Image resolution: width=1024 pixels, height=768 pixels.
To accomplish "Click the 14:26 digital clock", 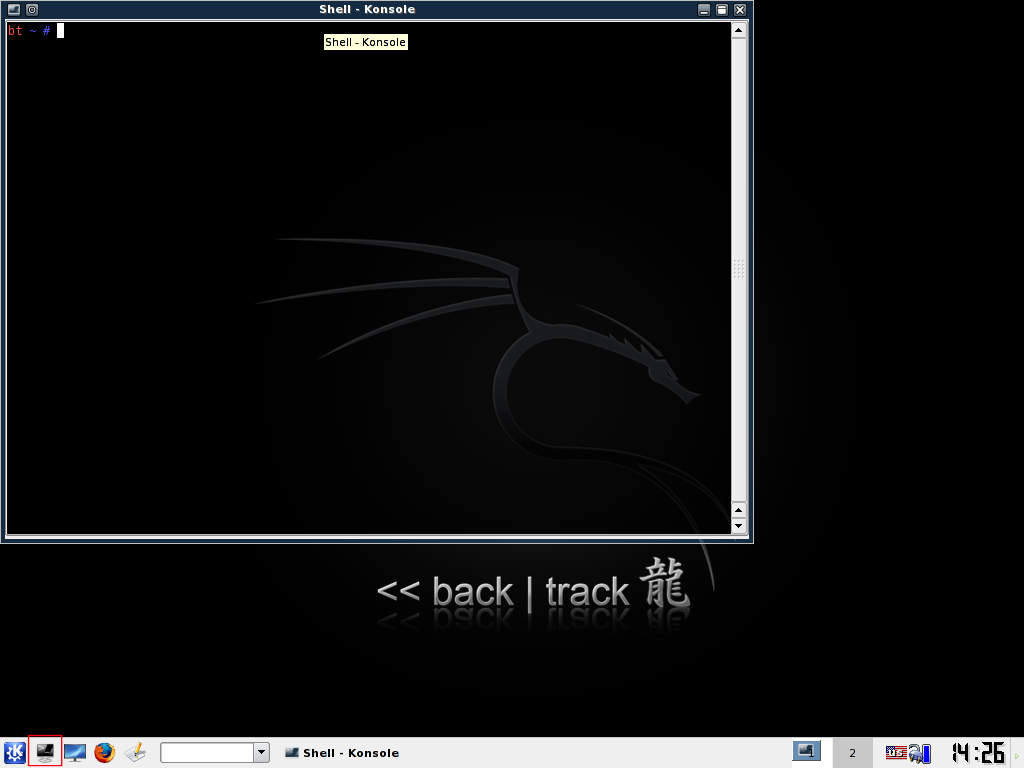I will (x=978, y=752).
